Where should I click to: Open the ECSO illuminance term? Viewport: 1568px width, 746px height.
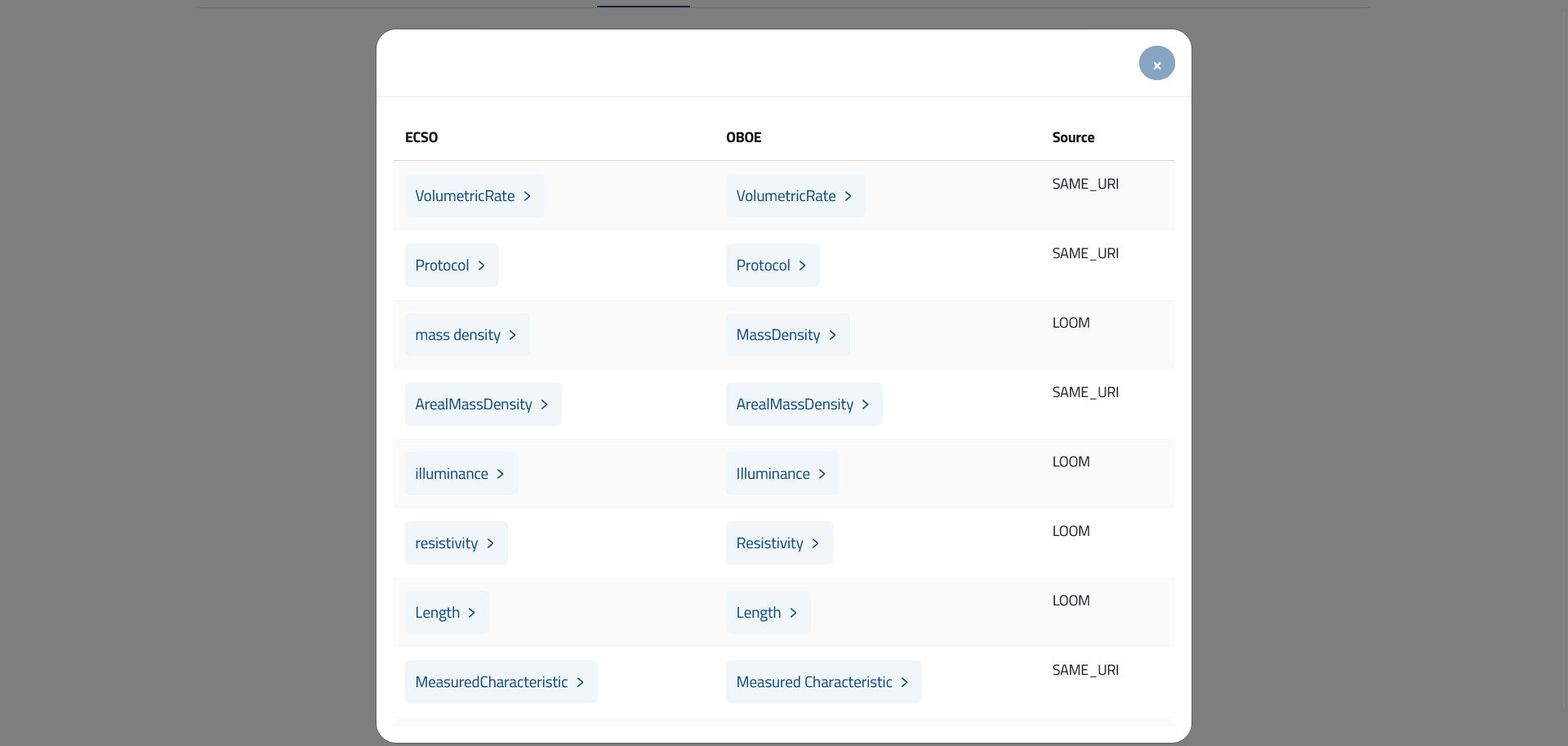452,473
